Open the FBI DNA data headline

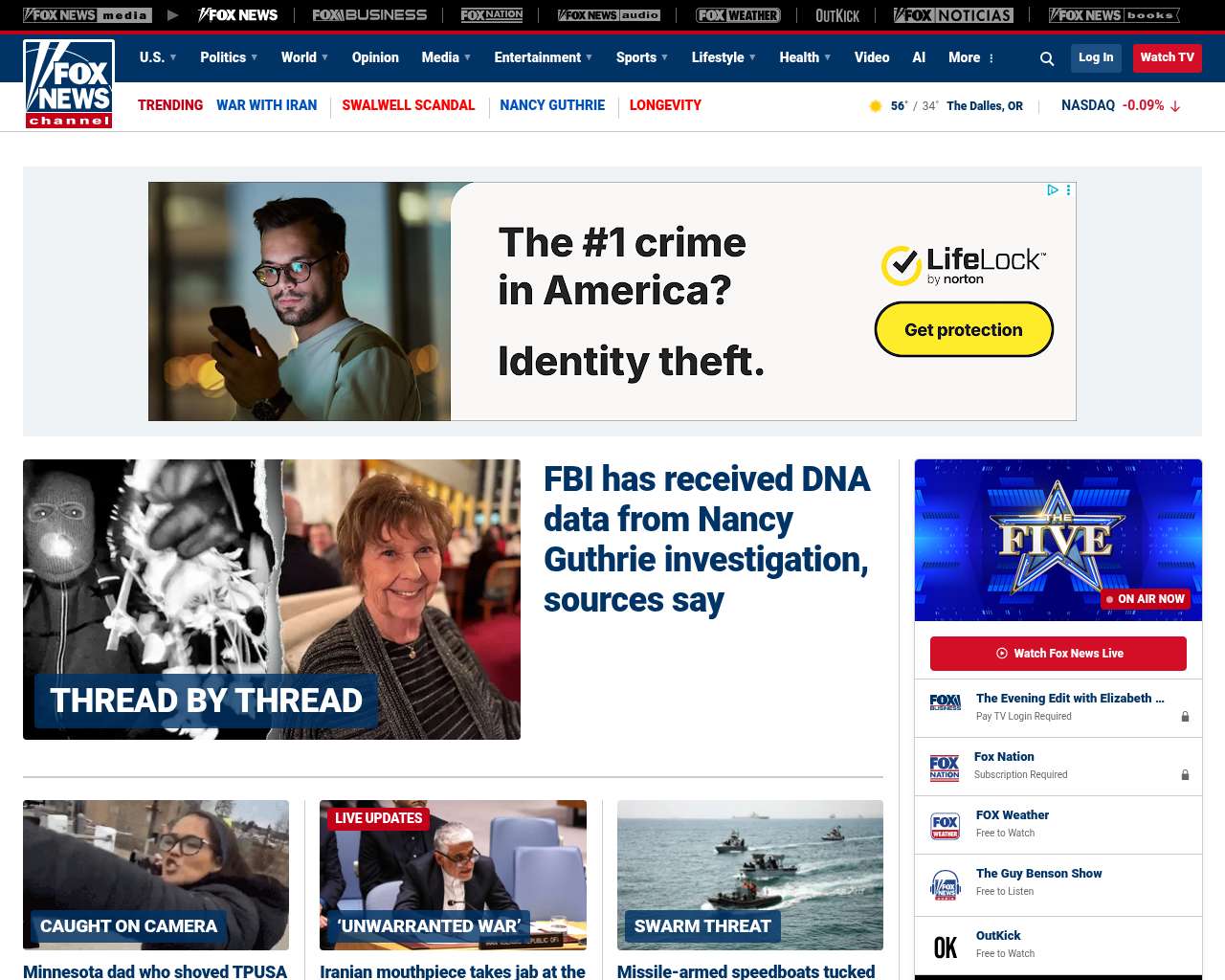(706, 539)
